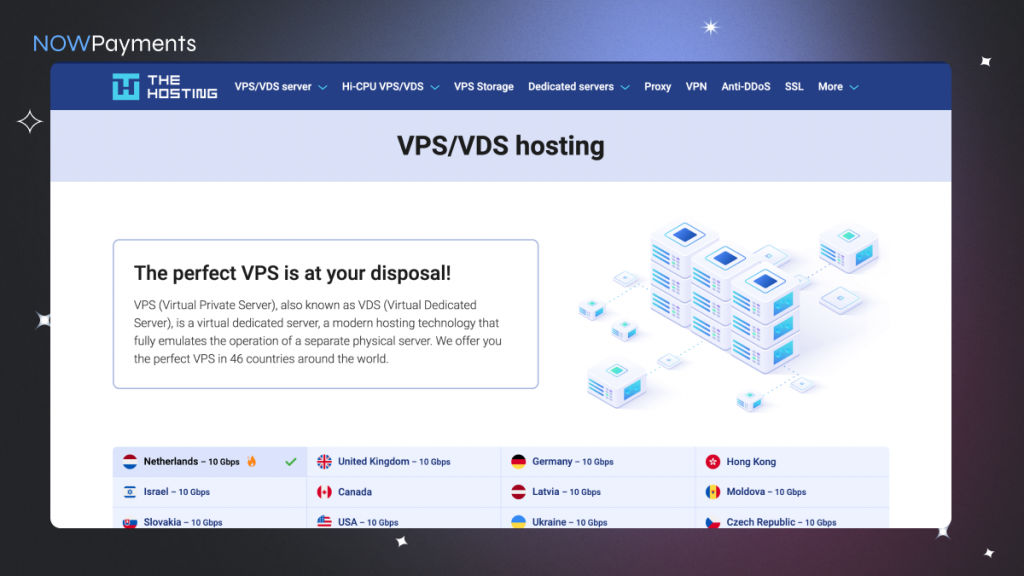The height and width of the screenshot is (576, 1024).
Task: Expand the Hi-CPU VPS/VDS dropdown arrow
Action: coord(435,88)
